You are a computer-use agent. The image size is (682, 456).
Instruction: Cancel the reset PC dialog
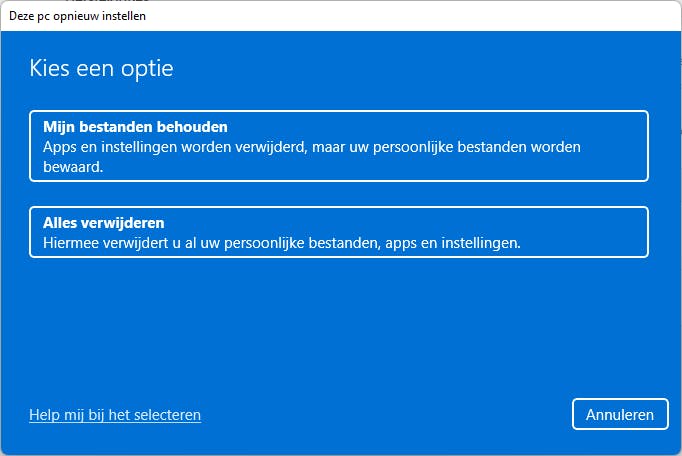[619, 414]
